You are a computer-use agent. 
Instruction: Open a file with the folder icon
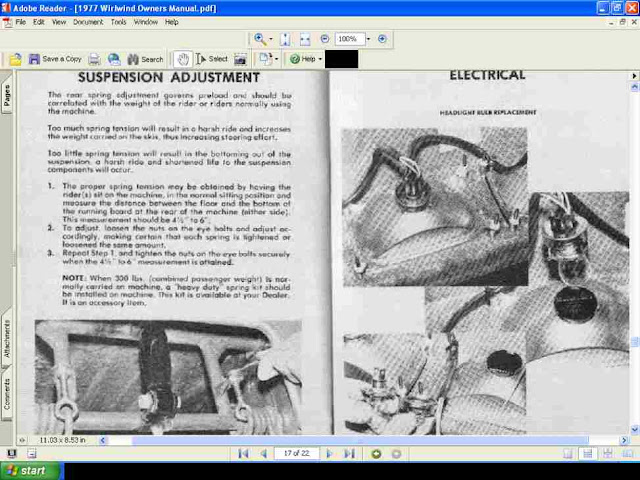point(16,60)
